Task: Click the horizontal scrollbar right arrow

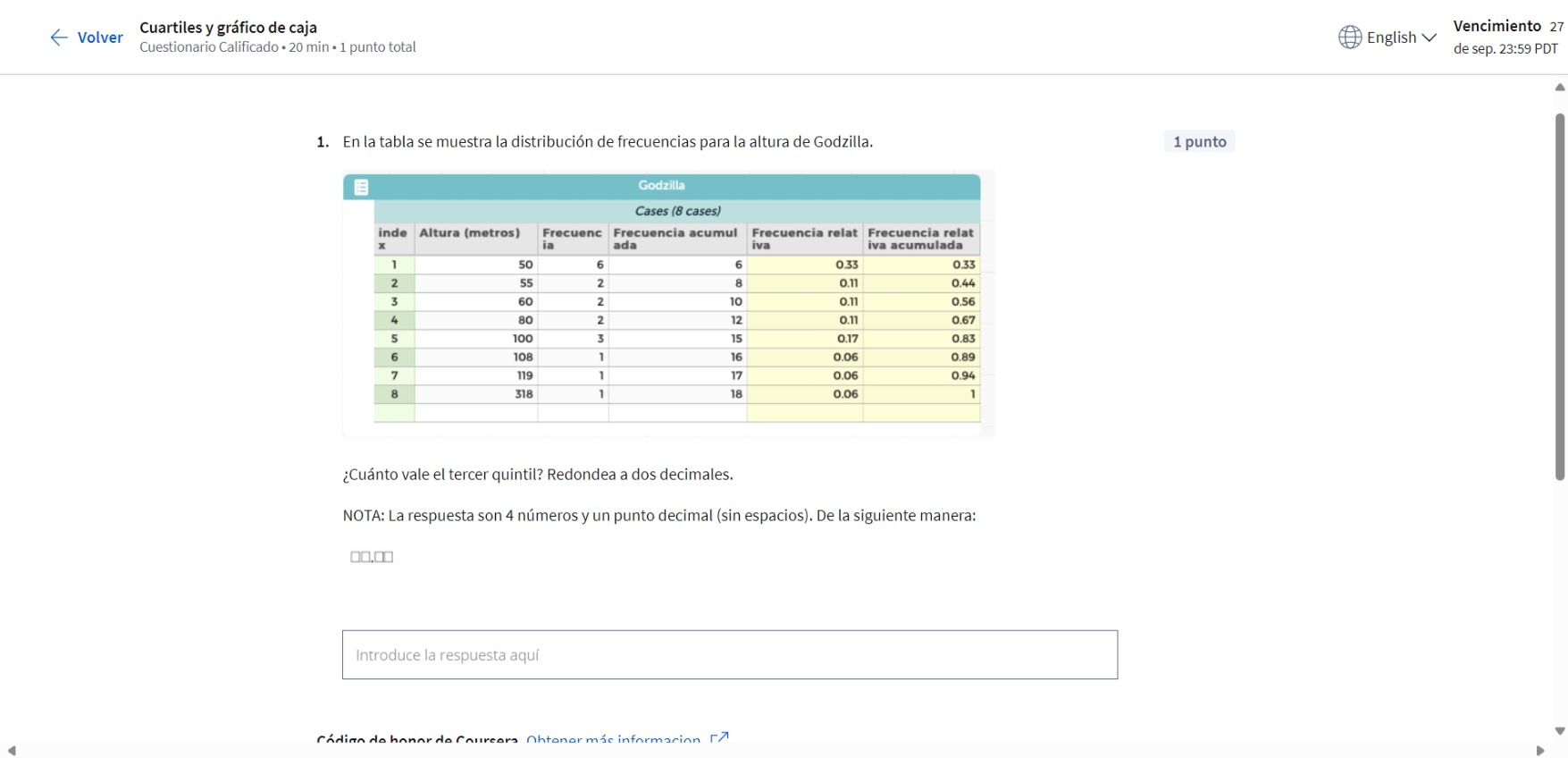Action: click(1540, 751)
